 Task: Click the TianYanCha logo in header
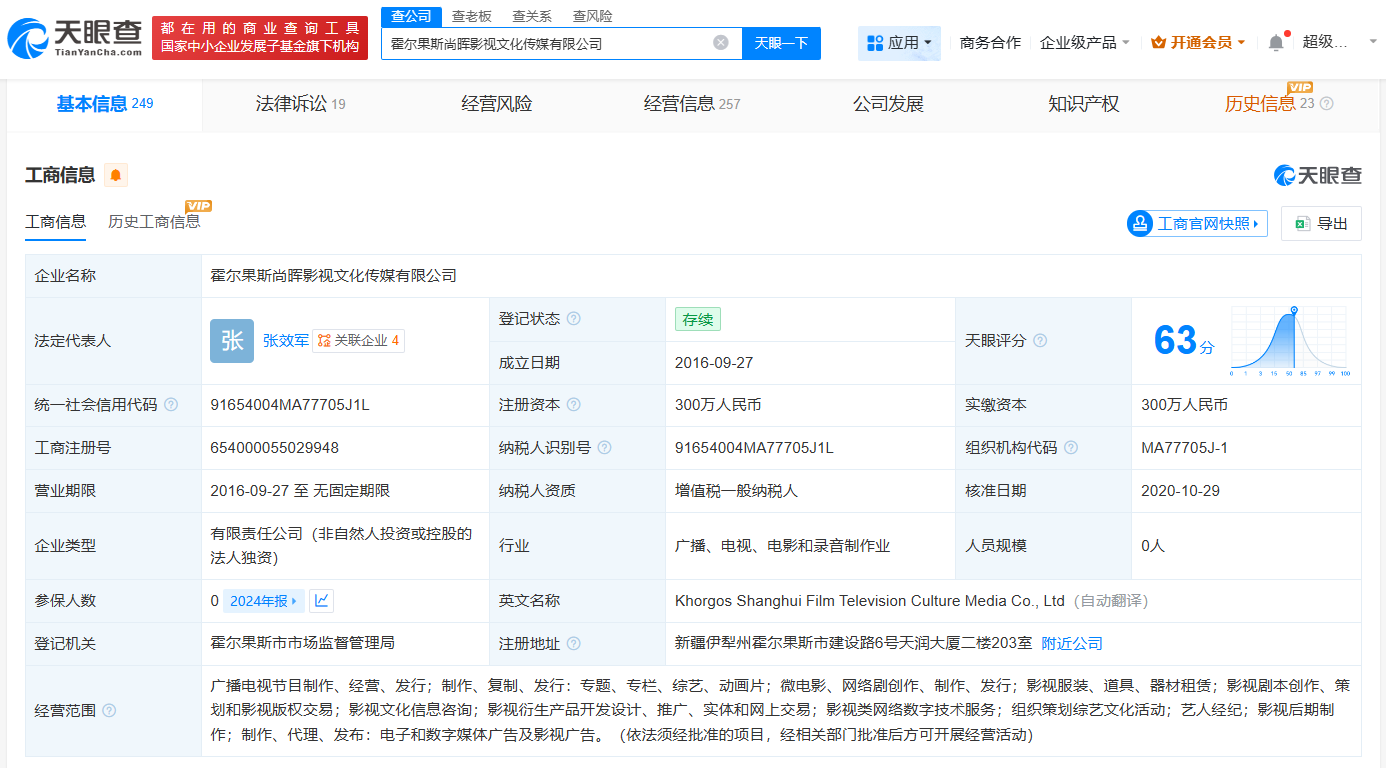click(75, 38)
